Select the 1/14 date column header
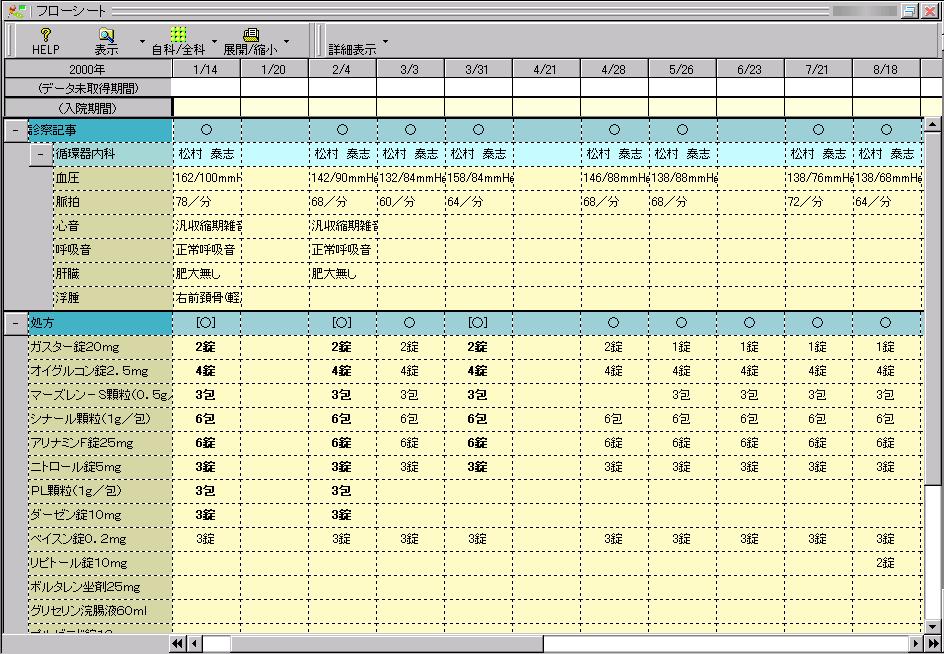 206,68
